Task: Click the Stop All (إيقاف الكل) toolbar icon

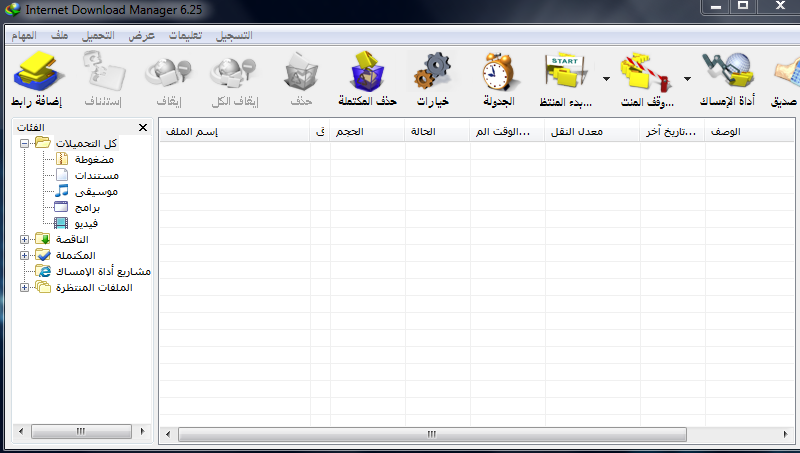Action: coord(234,72)
